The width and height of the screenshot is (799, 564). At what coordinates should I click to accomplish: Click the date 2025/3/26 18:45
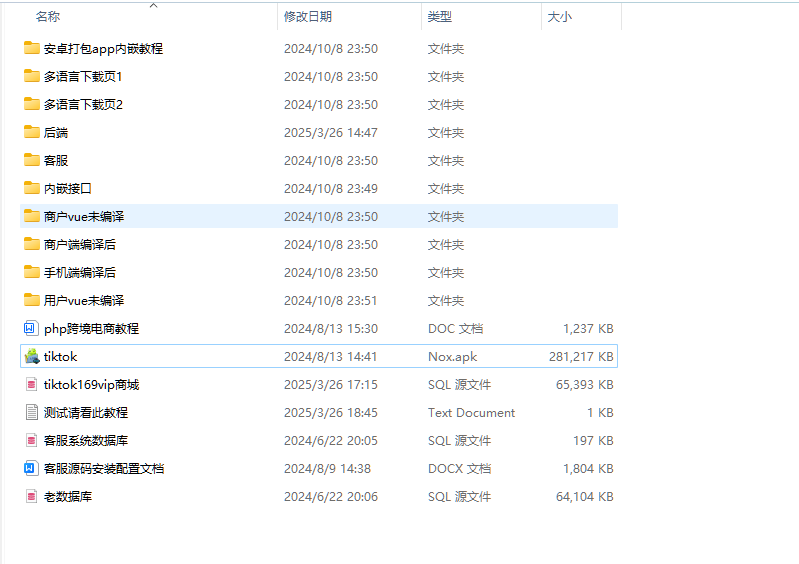point(331,413)
